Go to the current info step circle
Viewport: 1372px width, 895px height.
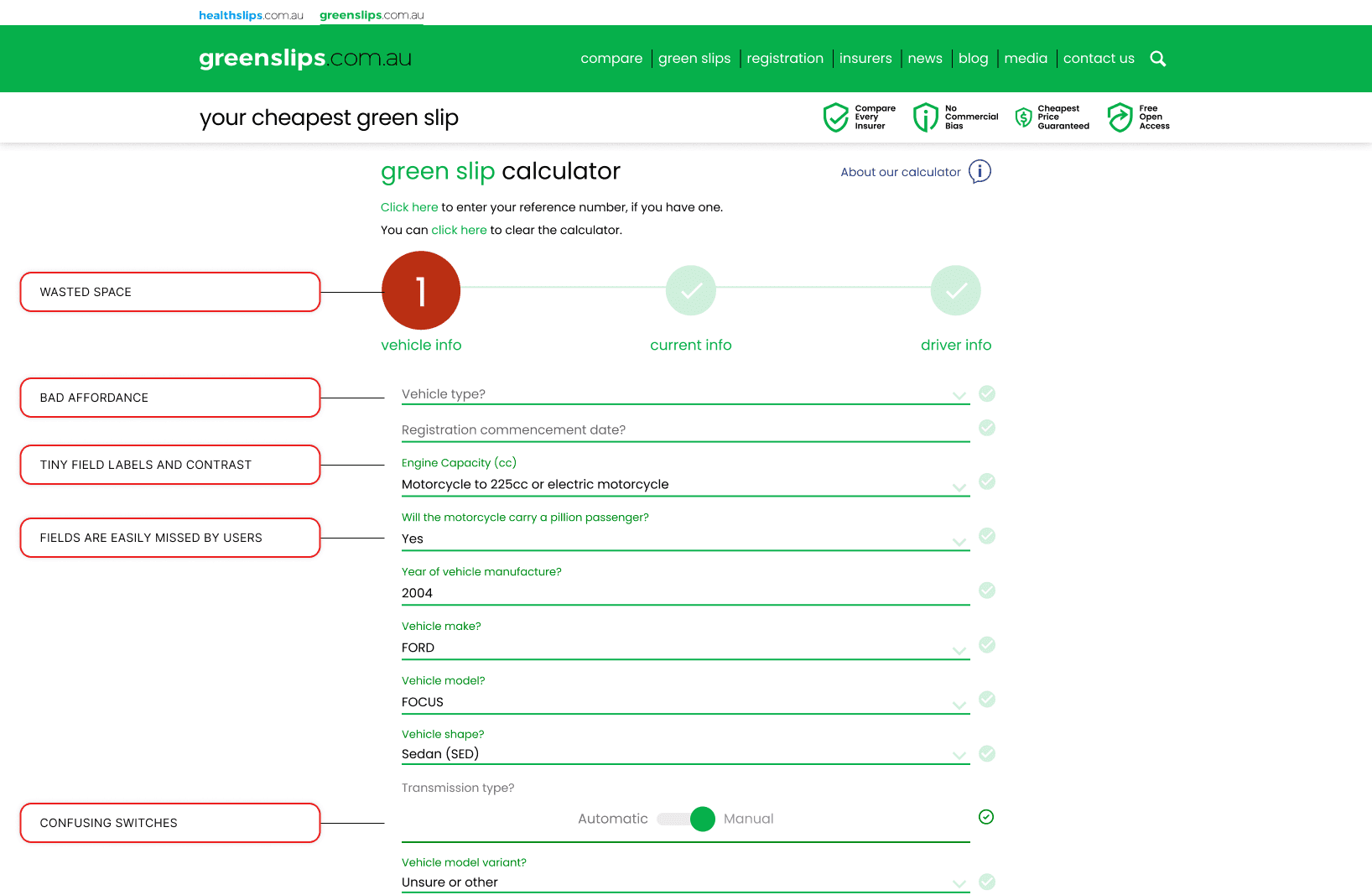[691, 291]
